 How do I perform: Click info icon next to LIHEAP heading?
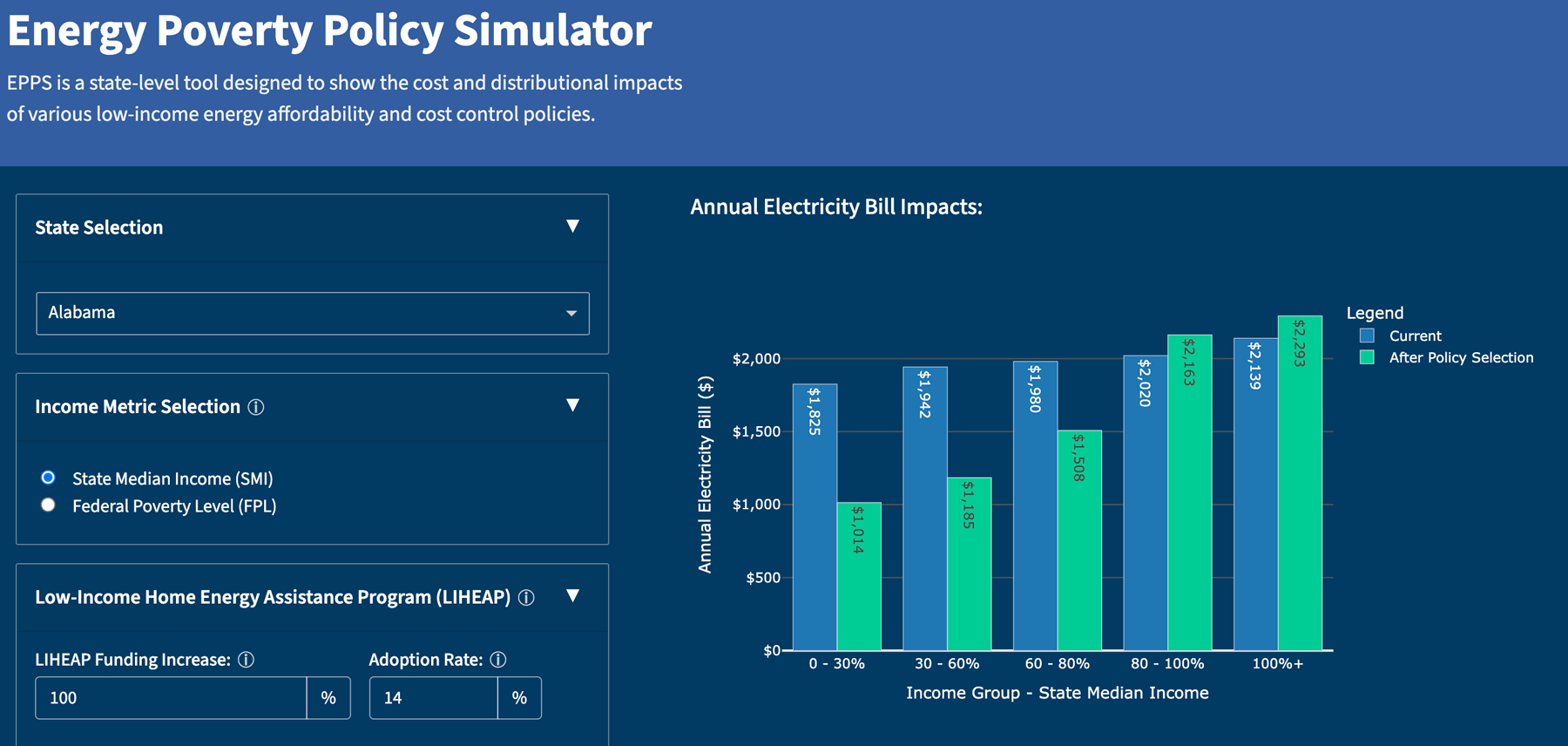526,598
